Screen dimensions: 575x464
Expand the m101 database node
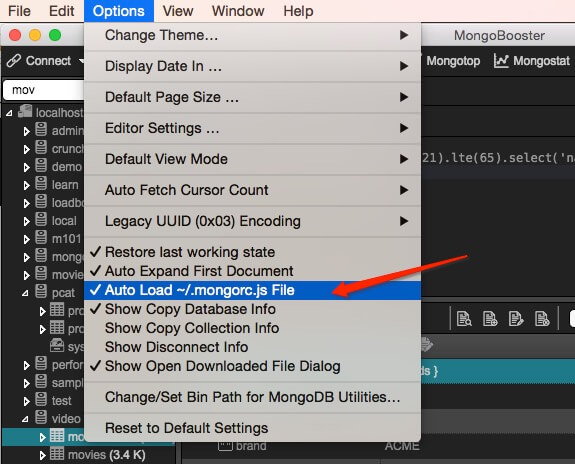26,239
